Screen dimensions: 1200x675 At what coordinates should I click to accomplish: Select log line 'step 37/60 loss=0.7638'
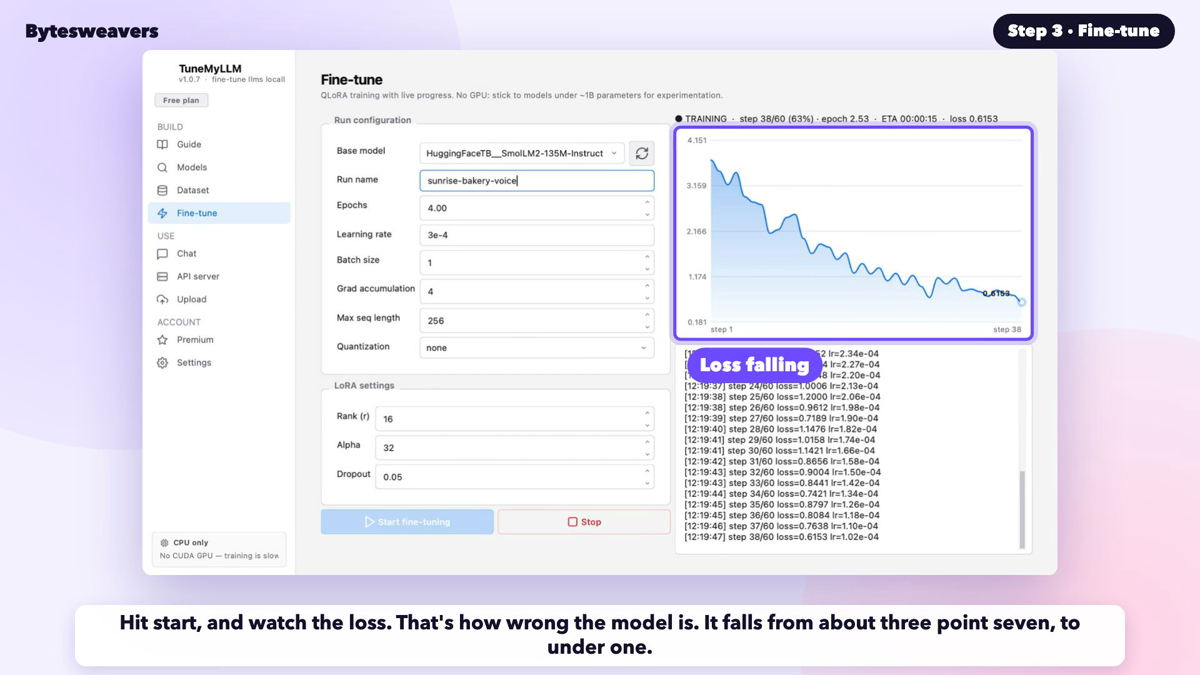781,526
